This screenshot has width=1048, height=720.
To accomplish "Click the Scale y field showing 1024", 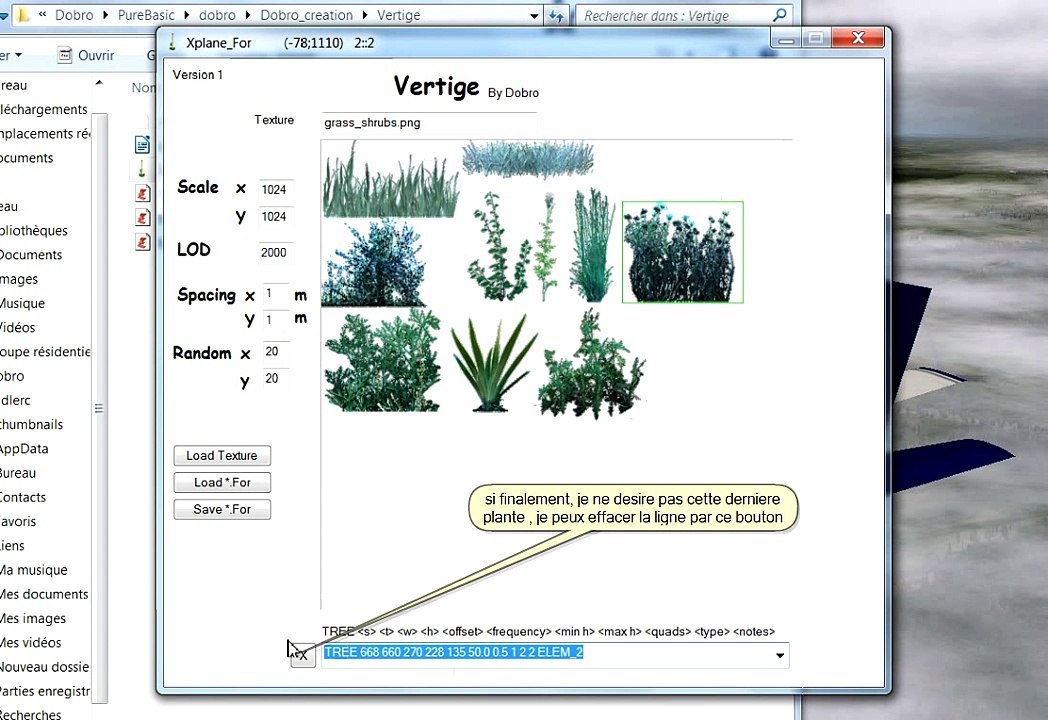I will point(275,217).
